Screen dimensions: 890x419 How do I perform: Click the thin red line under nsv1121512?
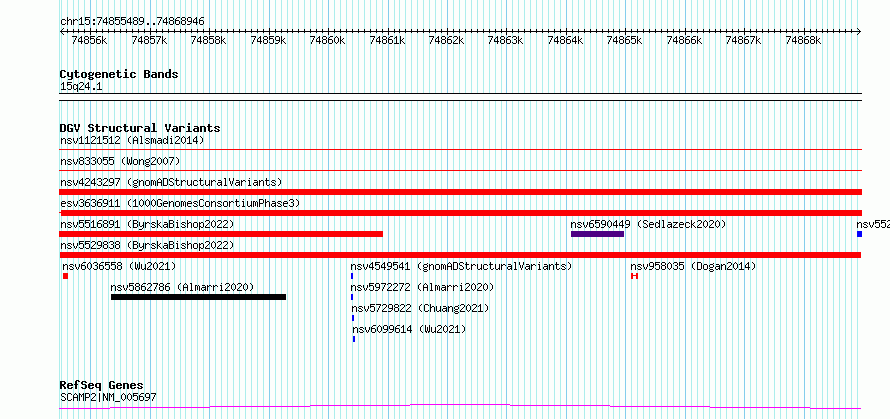[461, 150]
